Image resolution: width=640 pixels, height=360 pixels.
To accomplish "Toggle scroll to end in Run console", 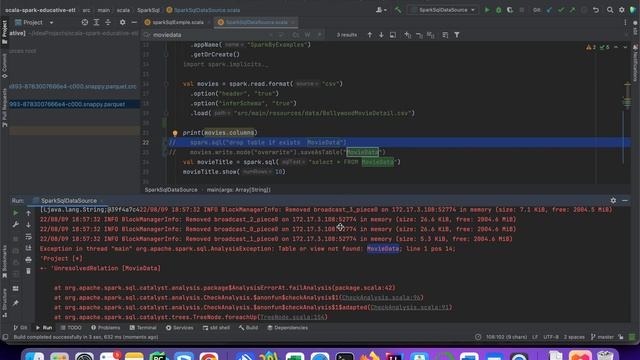I will point(28,248).
